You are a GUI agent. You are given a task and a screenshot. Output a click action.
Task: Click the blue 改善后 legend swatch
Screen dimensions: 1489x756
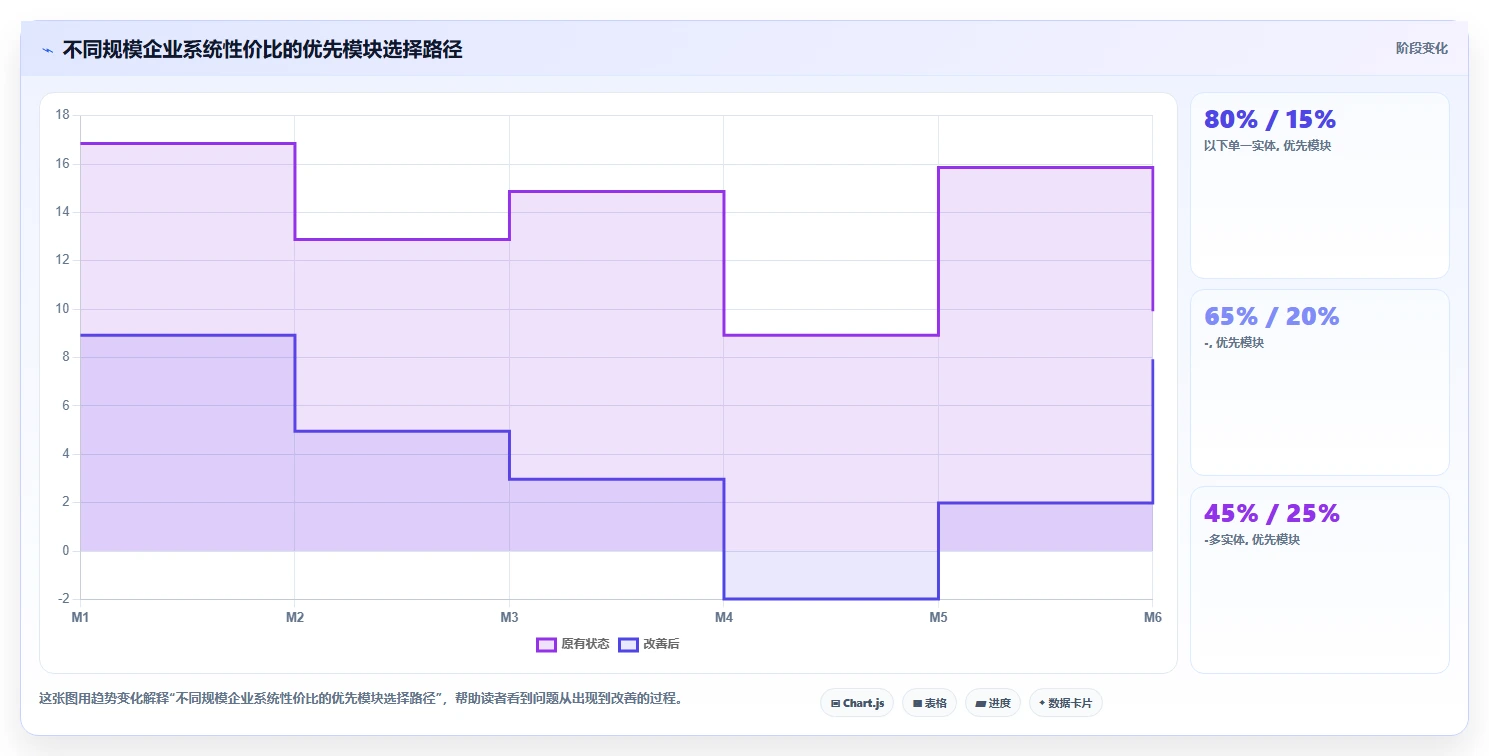tap(628, 644)
